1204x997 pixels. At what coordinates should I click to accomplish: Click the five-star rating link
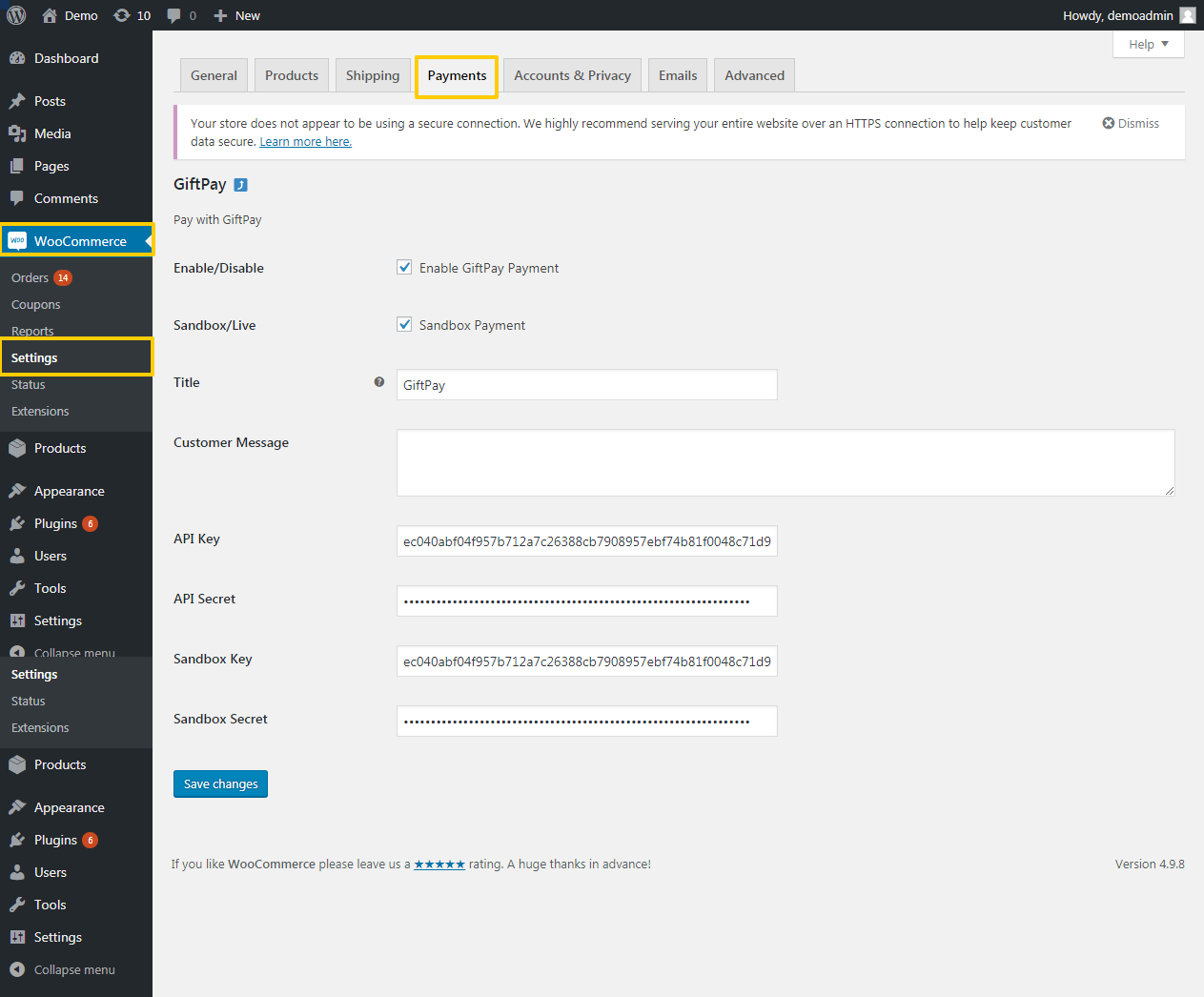(439, 865)
